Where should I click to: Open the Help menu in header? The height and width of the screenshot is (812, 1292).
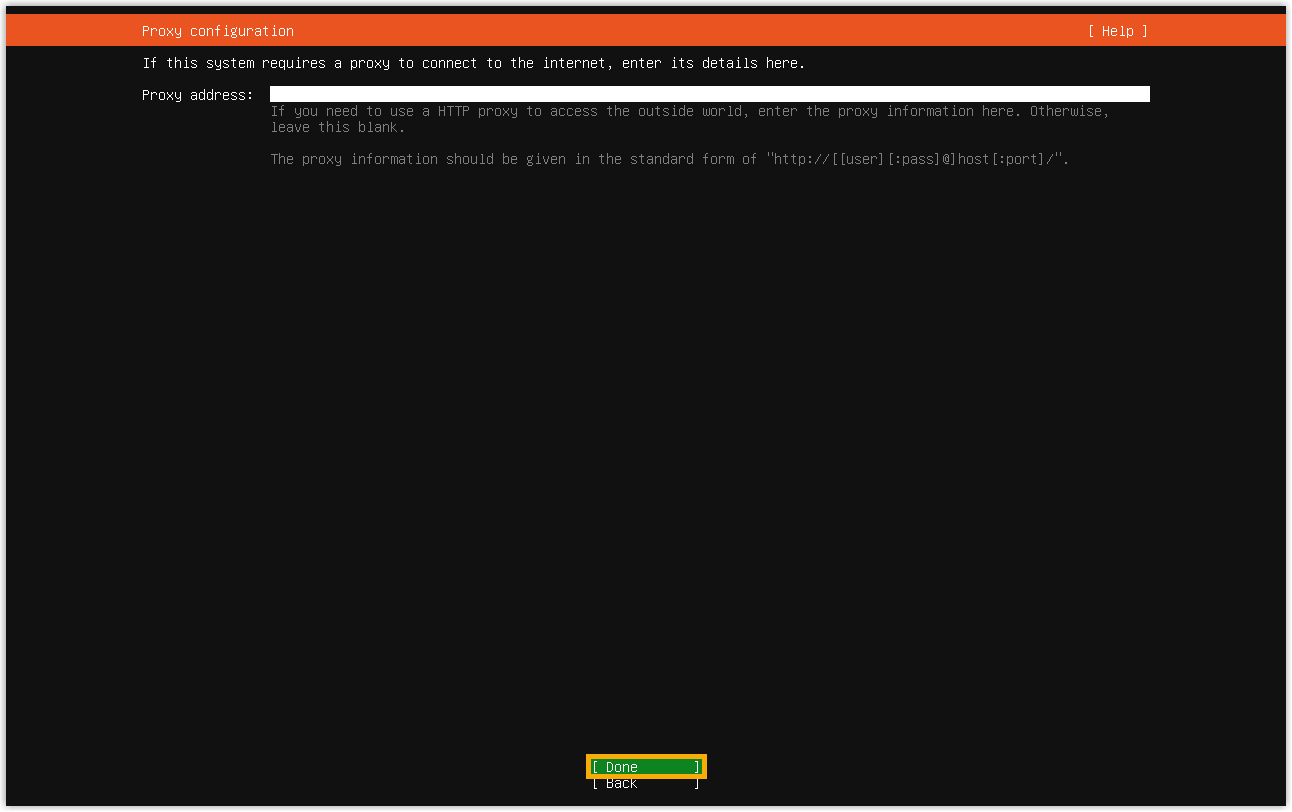tap(1117, 31)
